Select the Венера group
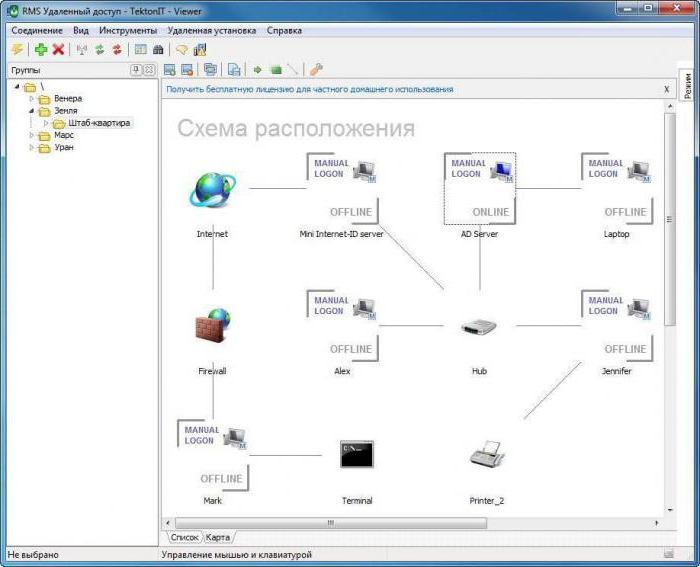This screenshot has width=700, height=567. (68, 98)
